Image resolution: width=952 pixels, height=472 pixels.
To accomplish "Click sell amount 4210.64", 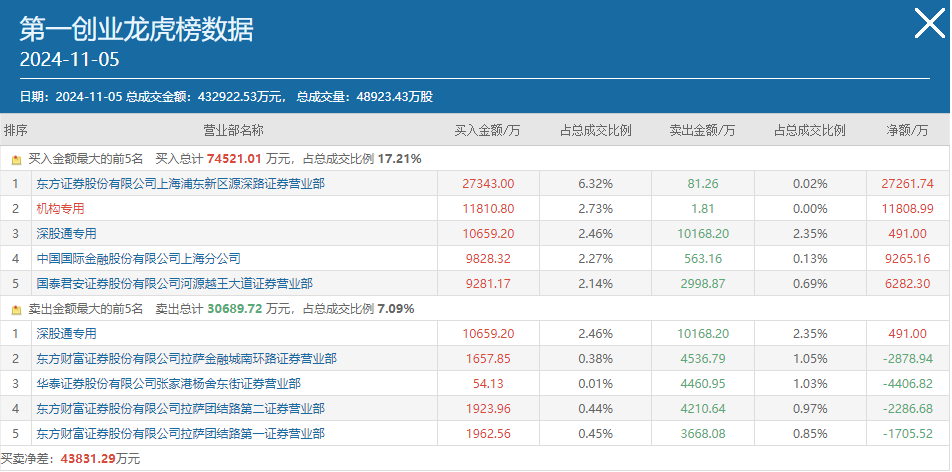I will pyautogui.click(x=703, y=409).
